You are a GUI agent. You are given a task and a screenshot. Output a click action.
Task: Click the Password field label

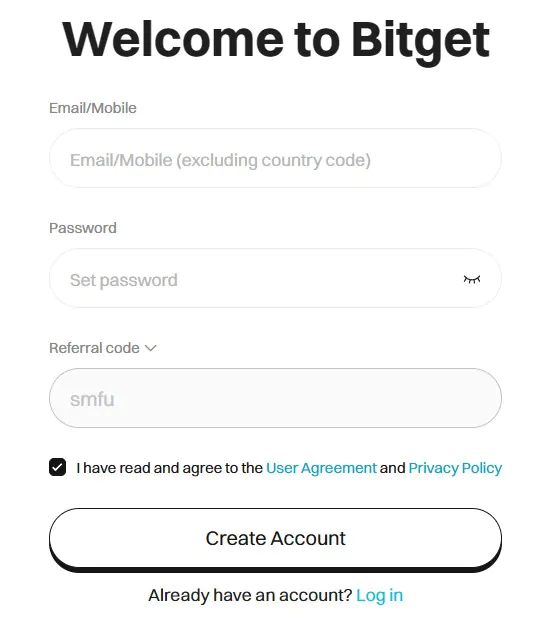tap(83, 228)
